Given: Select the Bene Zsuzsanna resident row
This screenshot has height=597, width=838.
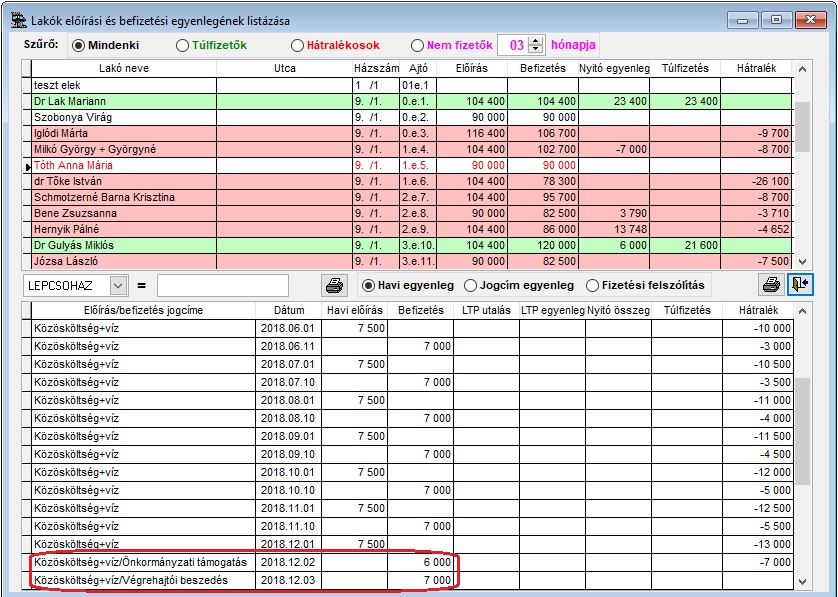Looking at the screenshot, I should point(75,213).
